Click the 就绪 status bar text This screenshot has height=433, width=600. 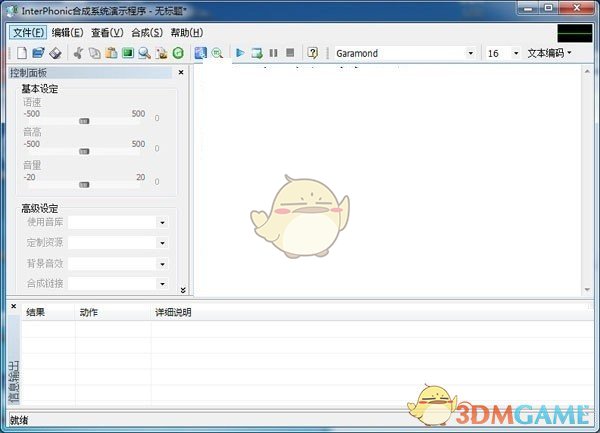point(19,420)
